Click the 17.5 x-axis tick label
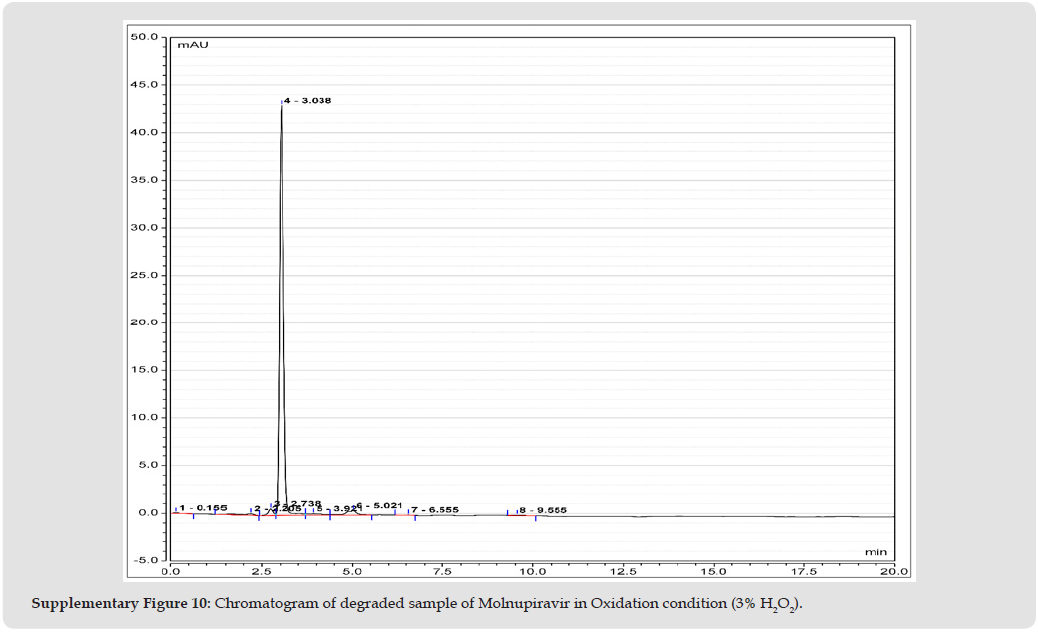This screenshot has width=1038, height=634. 803,572
